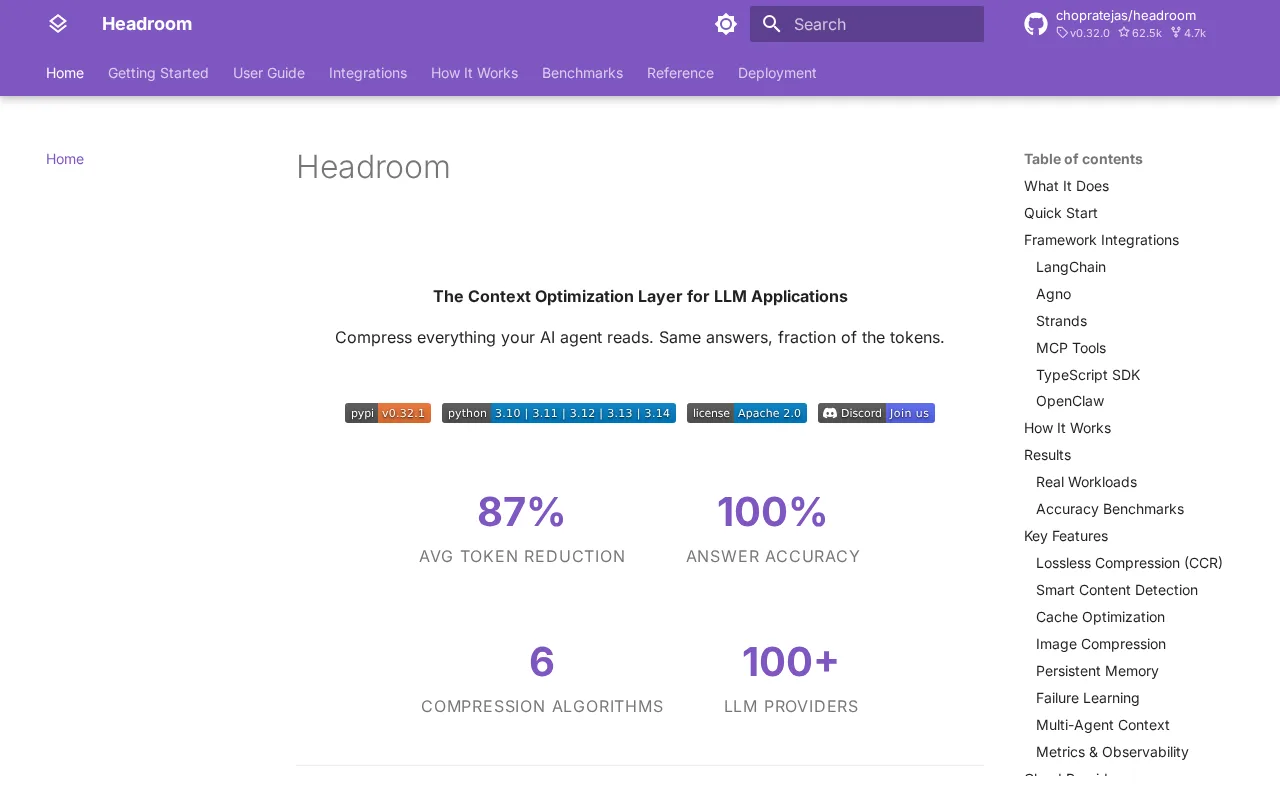Focus the Search input field
The height and width of the screenshot is (800, 1280).
point(867,24)
